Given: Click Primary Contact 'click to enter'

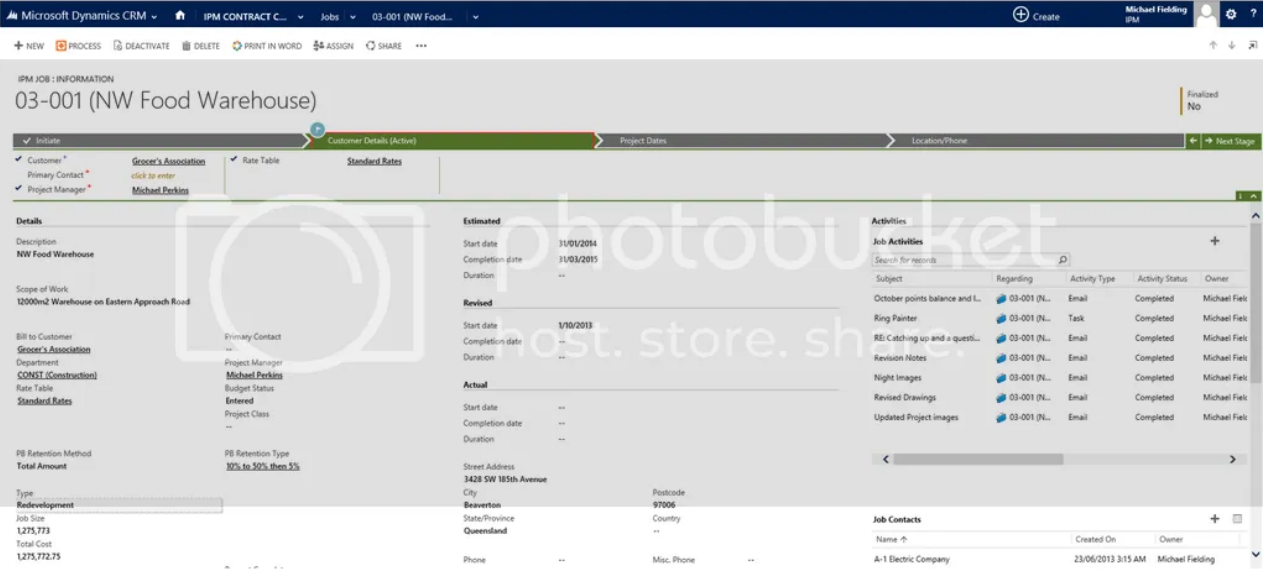Looking at the screenshot, I should coord(153,175).
